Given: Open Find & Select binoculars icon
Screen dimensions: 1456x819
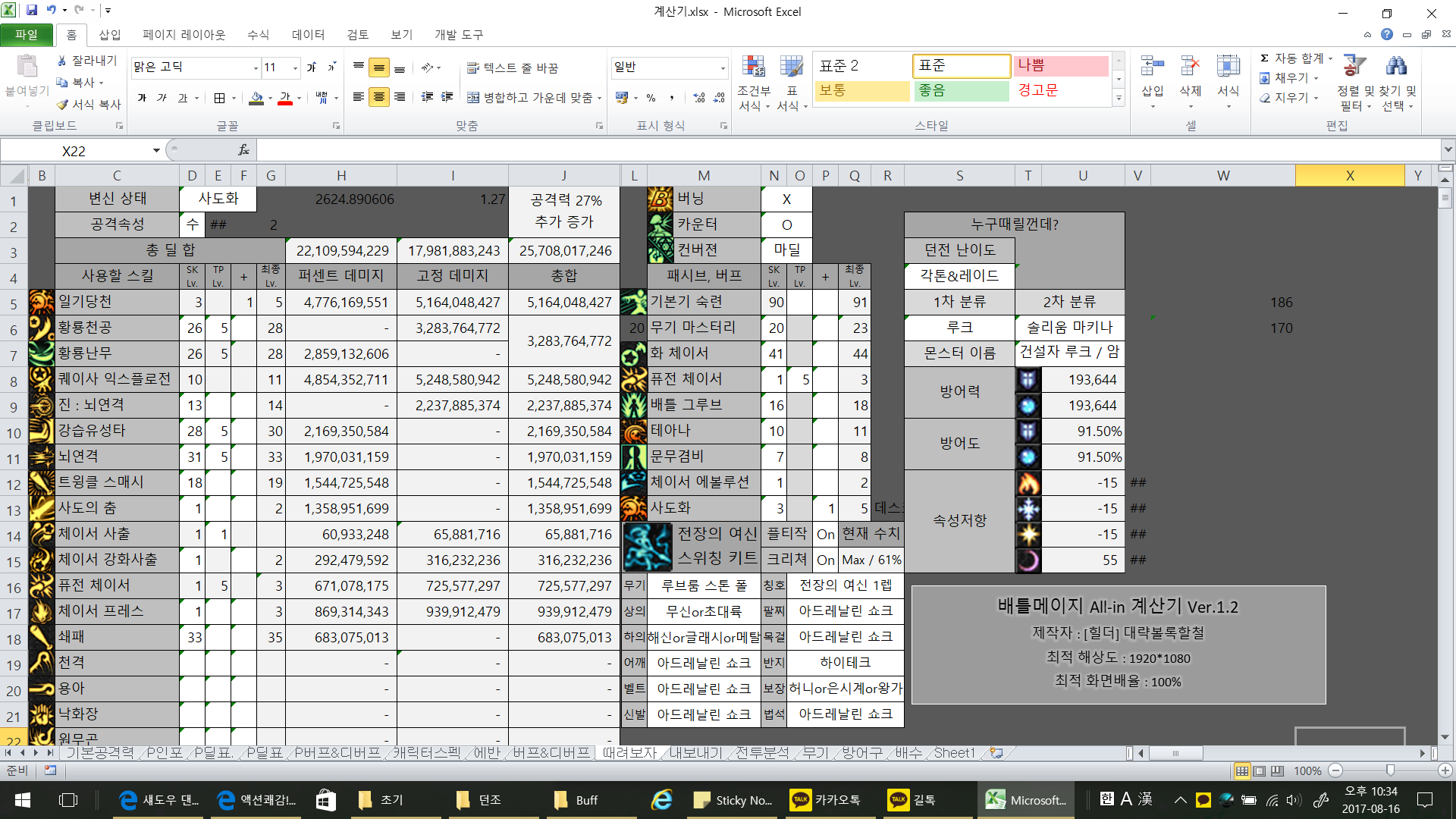Looking at the screenshot, I should point(1396,66).
